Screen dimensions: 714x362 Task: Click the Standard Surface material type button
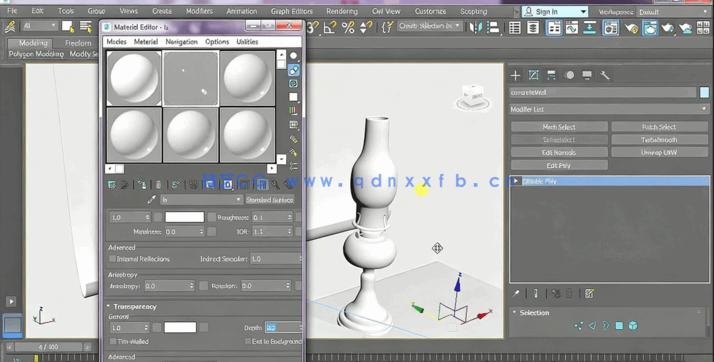(x=270, y=200)
